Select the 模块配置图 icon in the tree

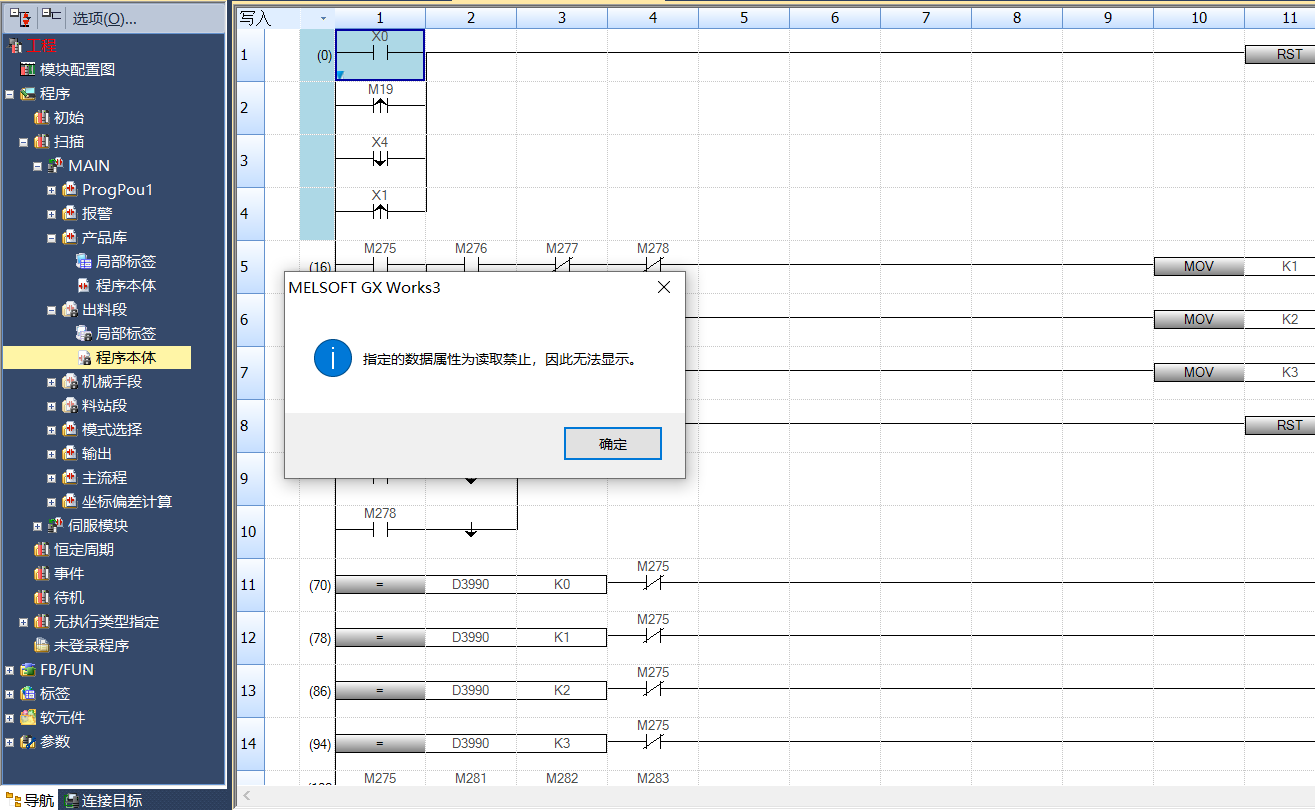pyautogui.click(x=27, y=70)
